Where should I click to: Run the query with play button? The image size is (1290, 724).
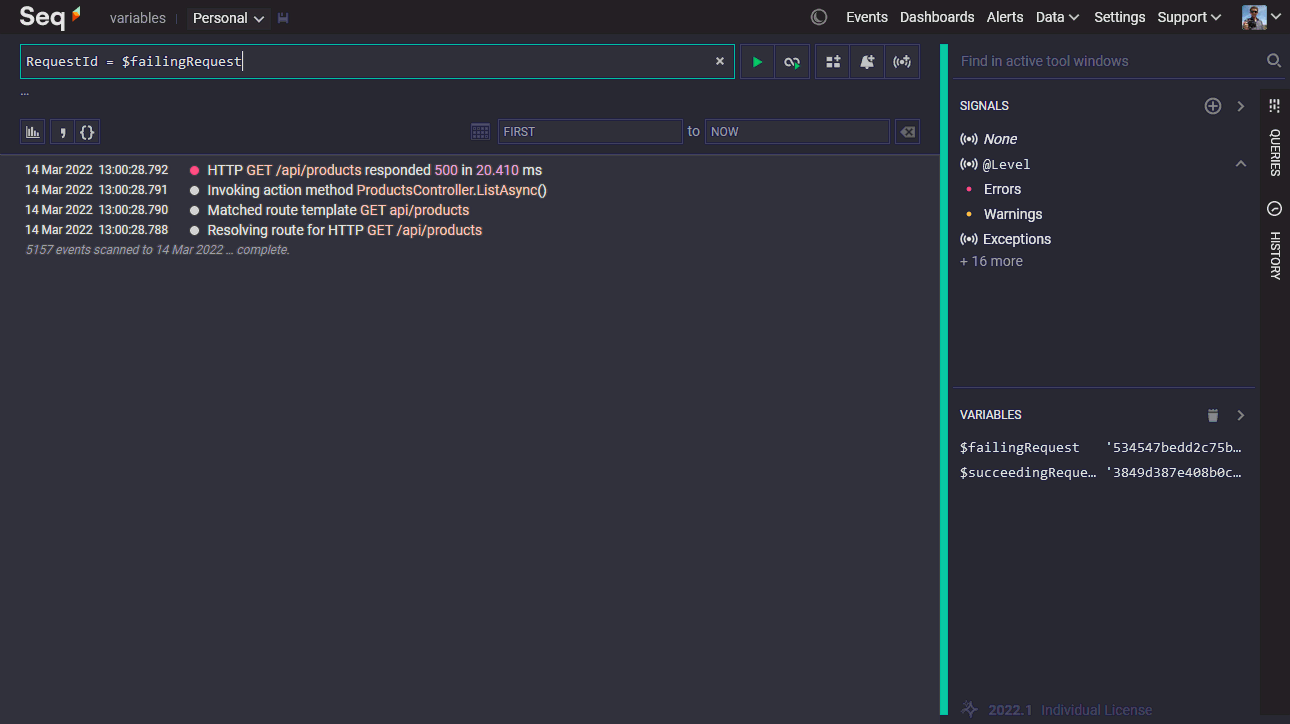point(757,62)
